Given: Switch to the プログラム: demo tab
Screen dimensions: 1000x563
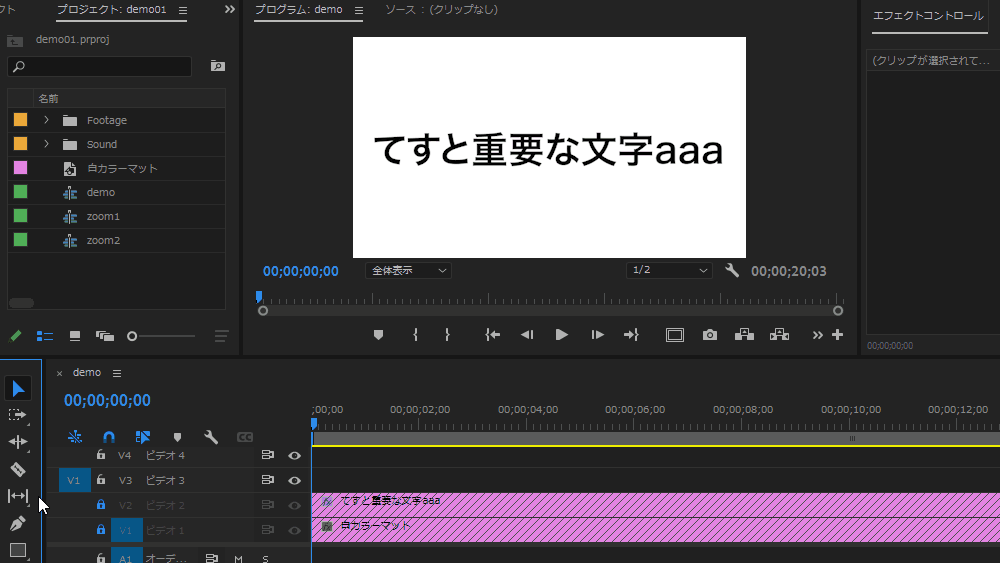Looking at the screenshot, I should pos(298,10).
